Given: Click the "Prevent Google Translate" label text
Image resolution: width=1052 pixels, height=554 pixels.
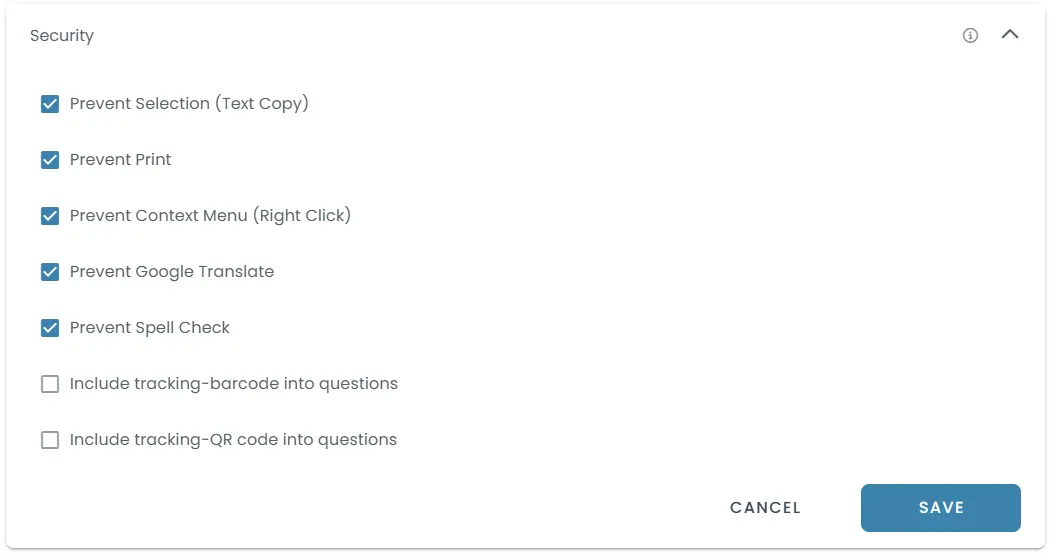Looking at the screenshot, I should point(172,272).
